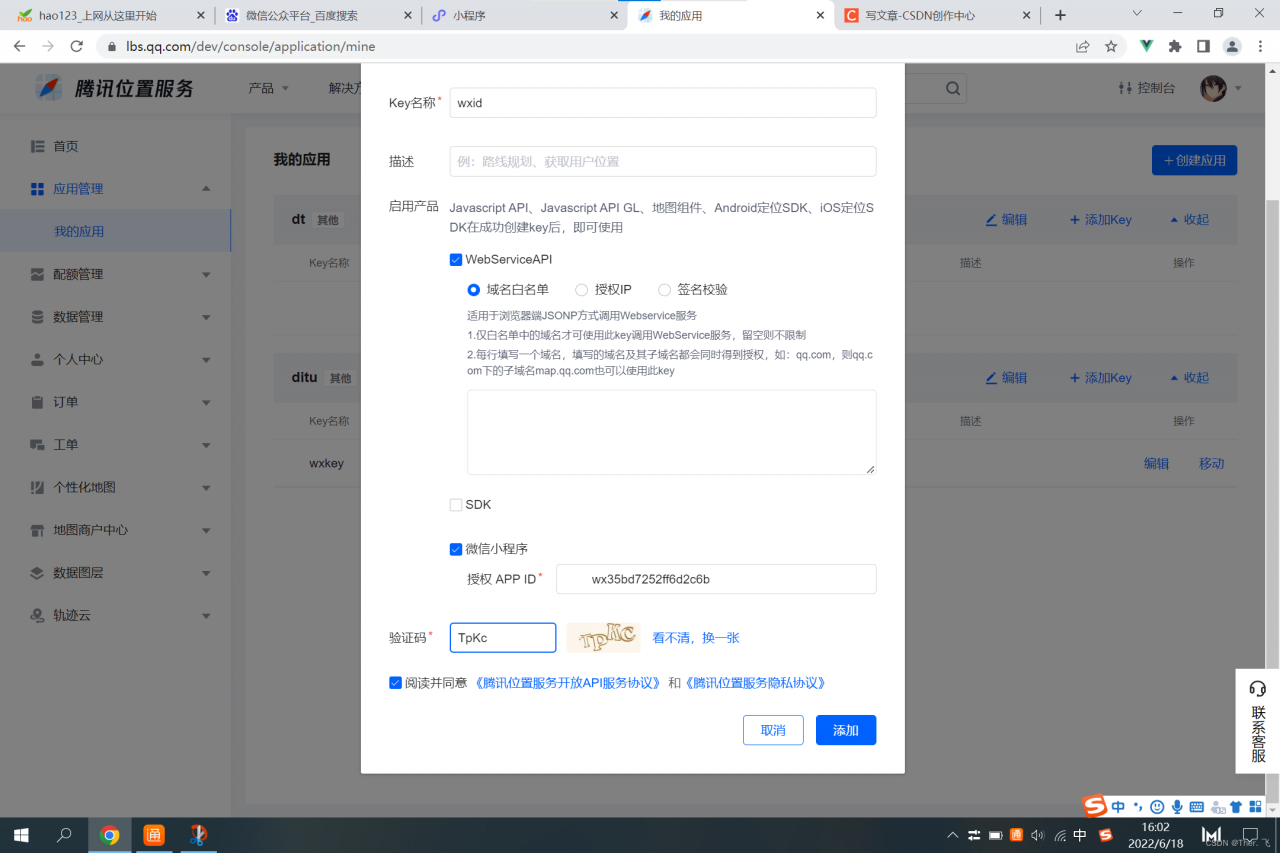Open the extensions puzzle icon
The width and height of the screenshot is (1280, 853).
click(x=1175, y=46)
